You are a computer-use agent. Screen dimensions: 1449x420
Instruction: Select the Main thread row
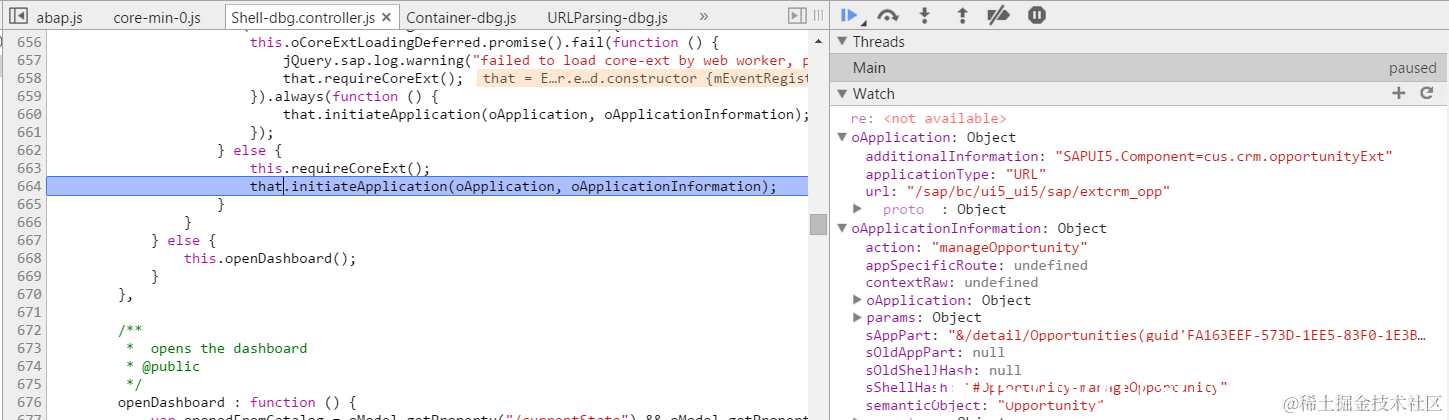(1139, 67)
